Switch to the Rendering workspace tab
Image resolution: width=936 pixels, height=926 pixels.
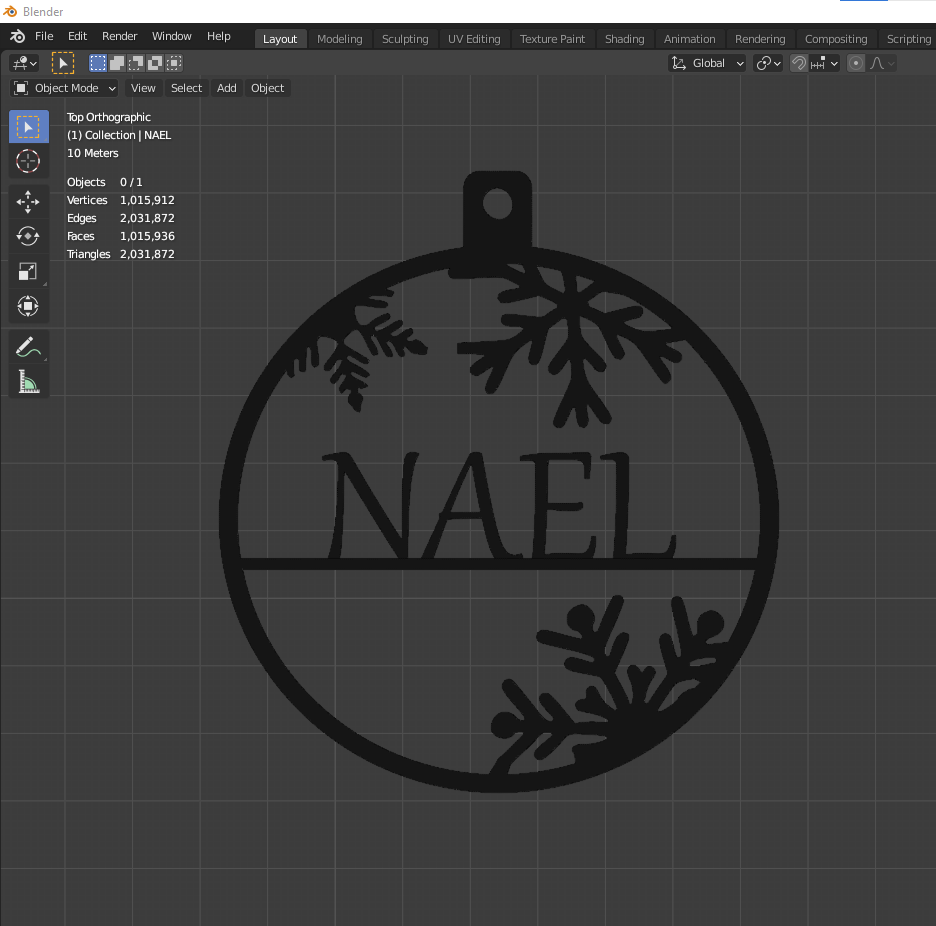click(760, 39)
